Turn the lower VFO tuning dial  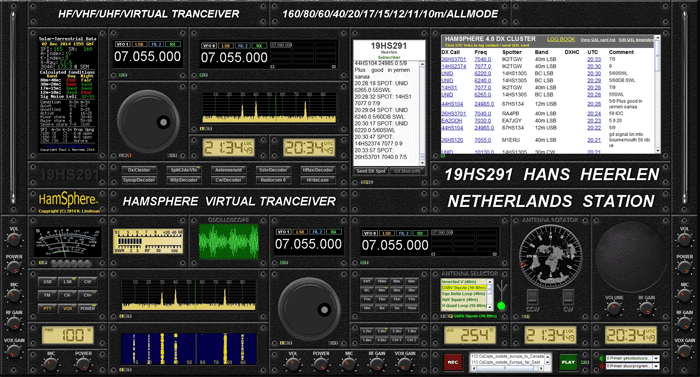click(309, 309)
